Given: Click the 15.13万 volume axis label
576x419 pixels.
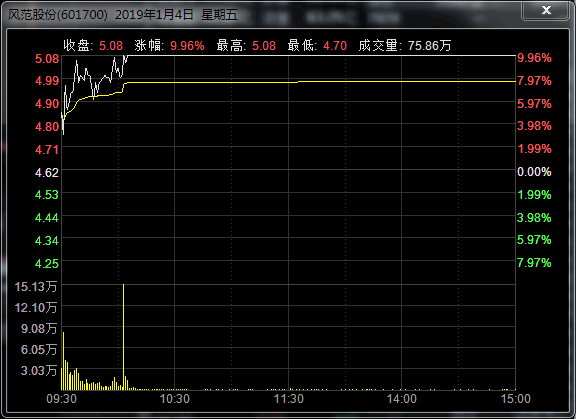Looking at the screenshot, I should coord(36,286).
